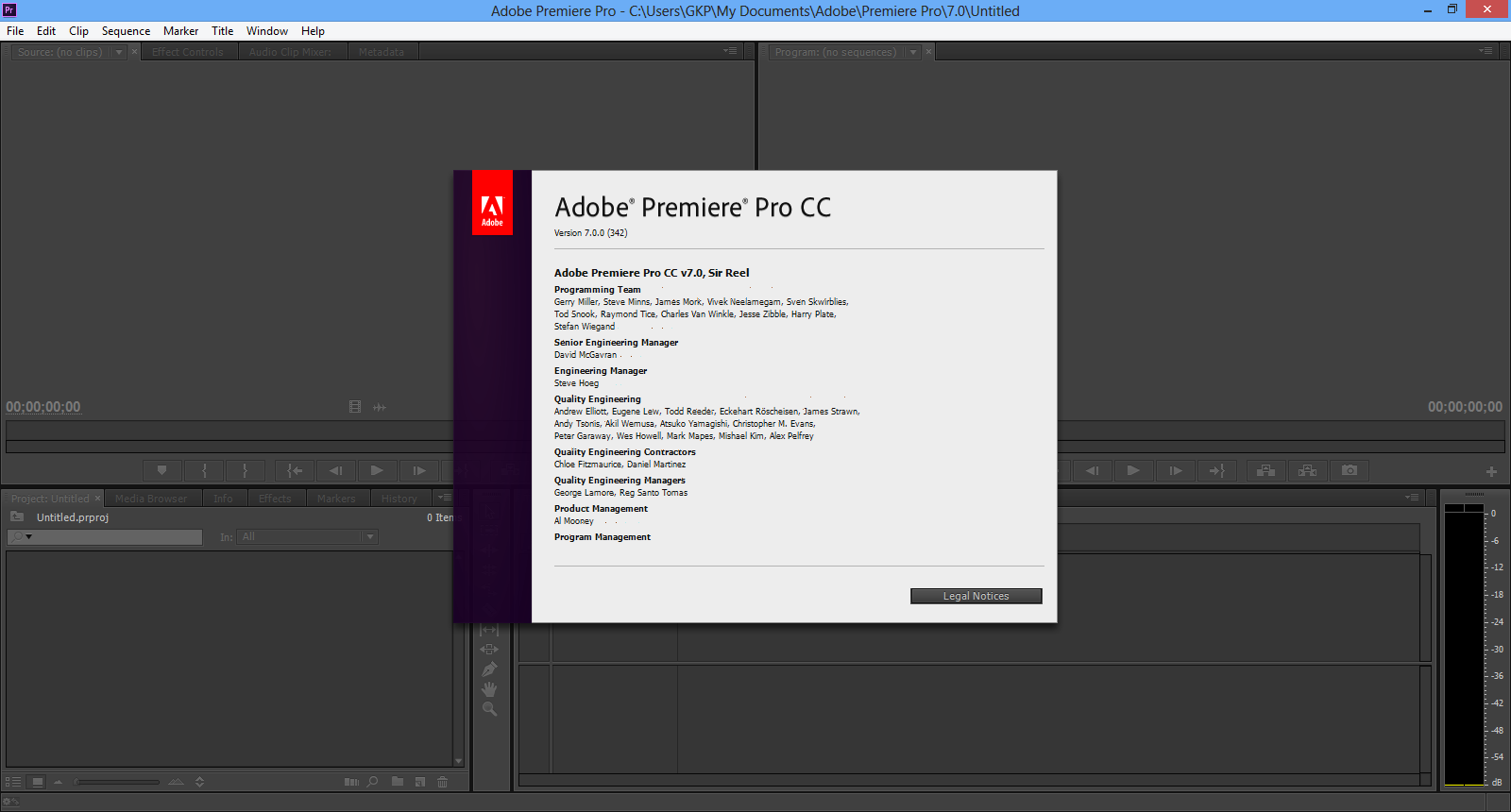
Task: Select the Zoom tool
Action: [489, 709]
